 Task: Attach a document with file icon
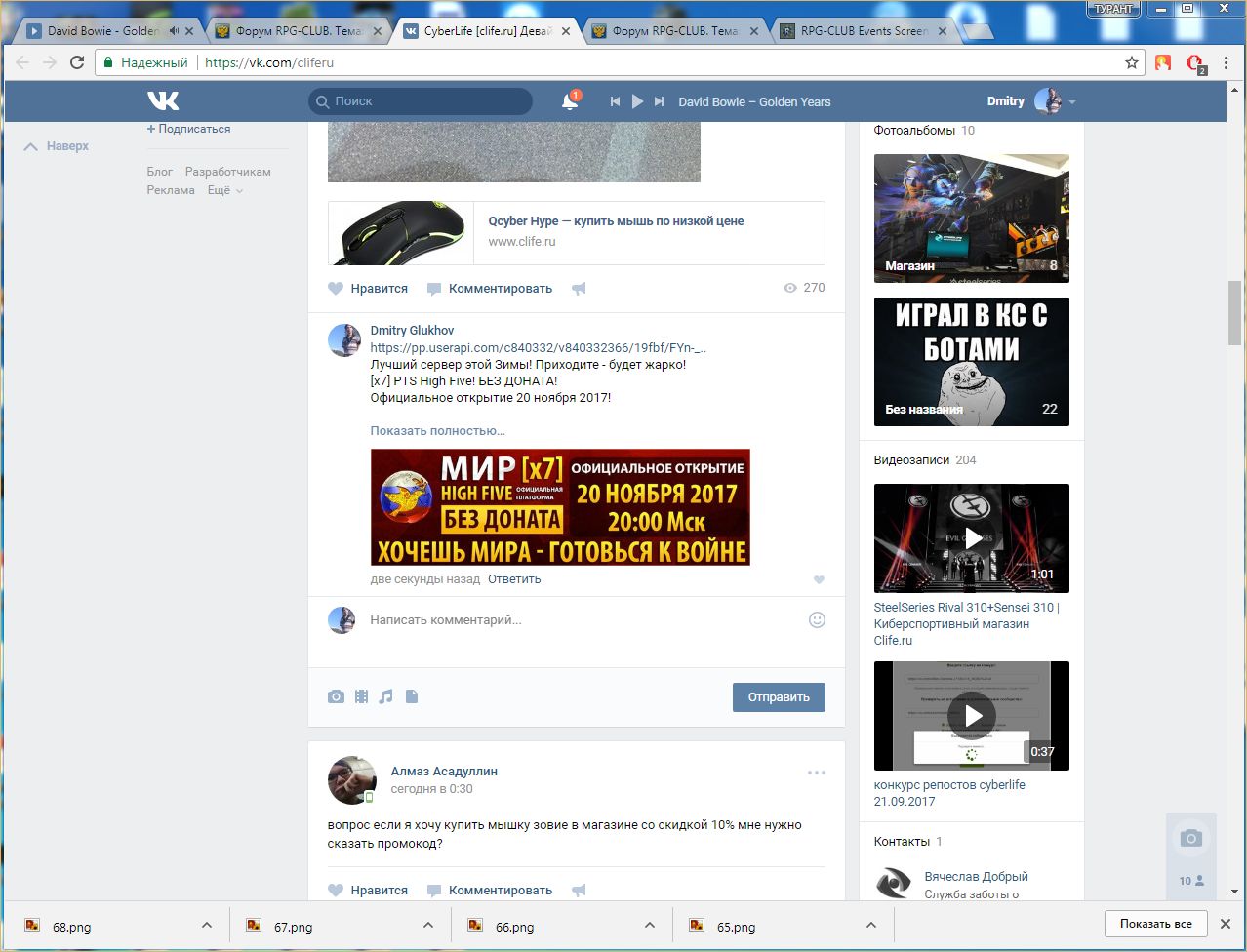click(x=412, y=696)
